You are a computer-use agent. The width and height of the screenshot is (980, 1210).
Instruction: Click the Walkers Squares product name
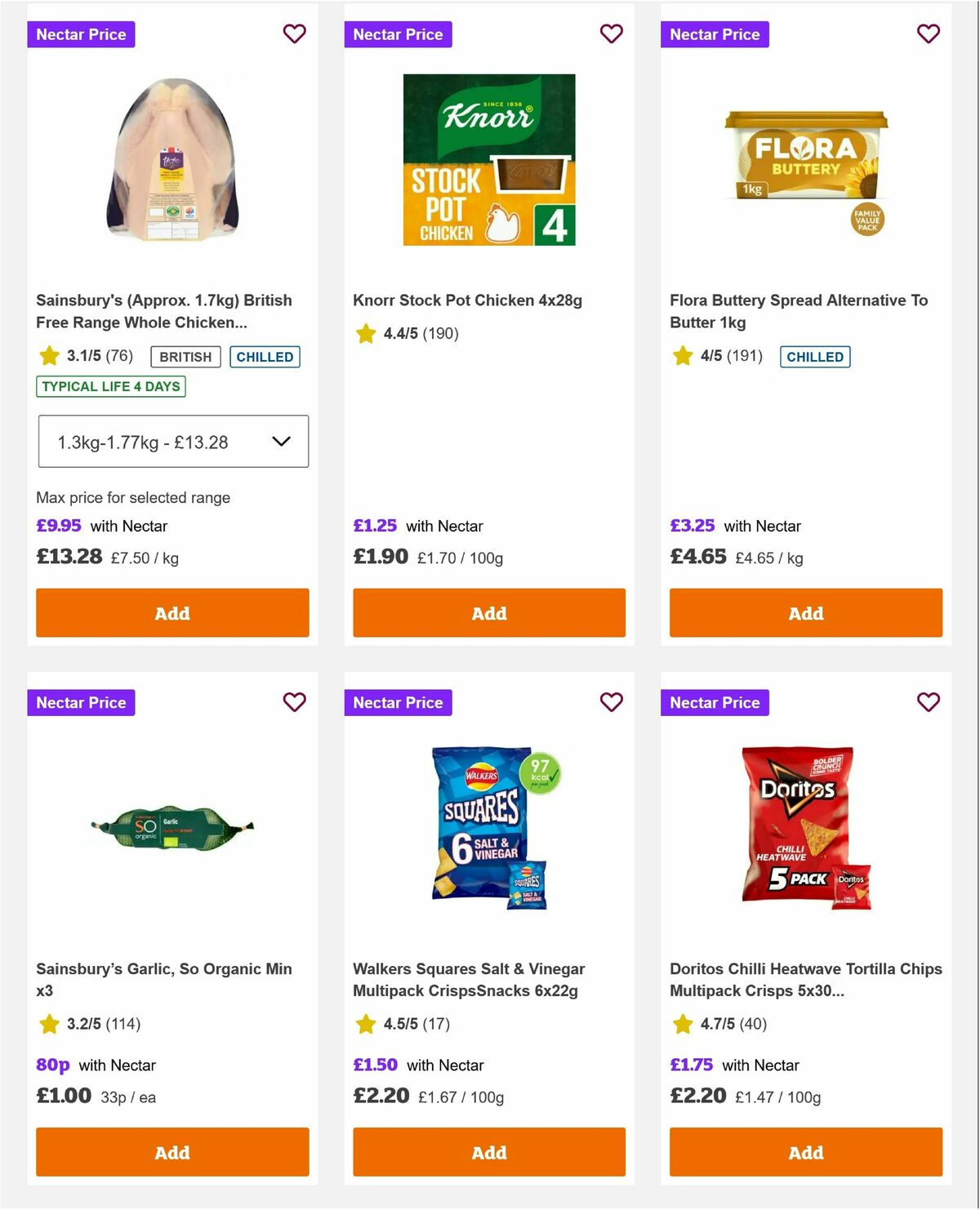click(x=469, y=979)
